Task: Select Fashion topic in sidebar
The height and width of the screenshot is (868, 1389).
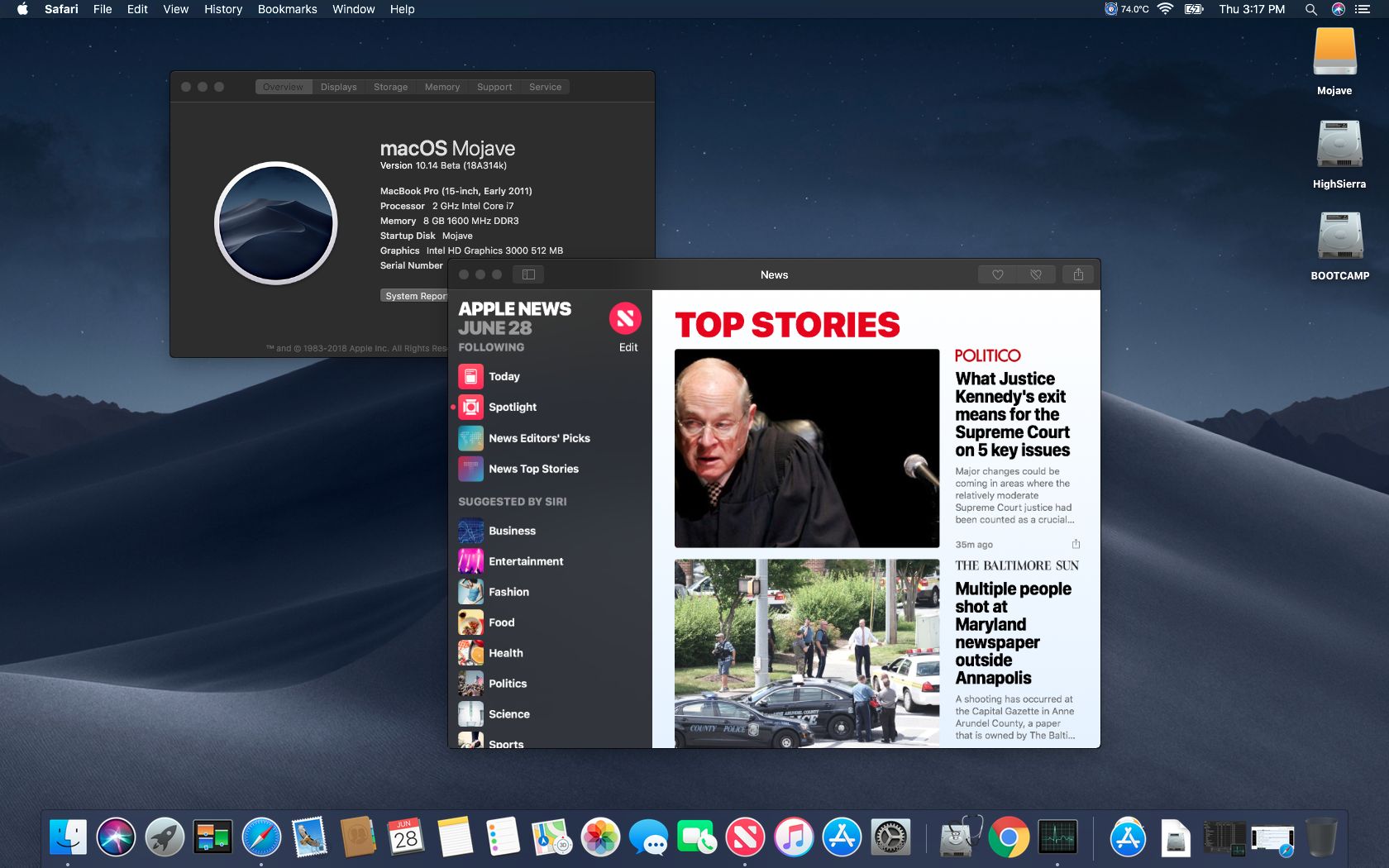Action: [549, 592]
